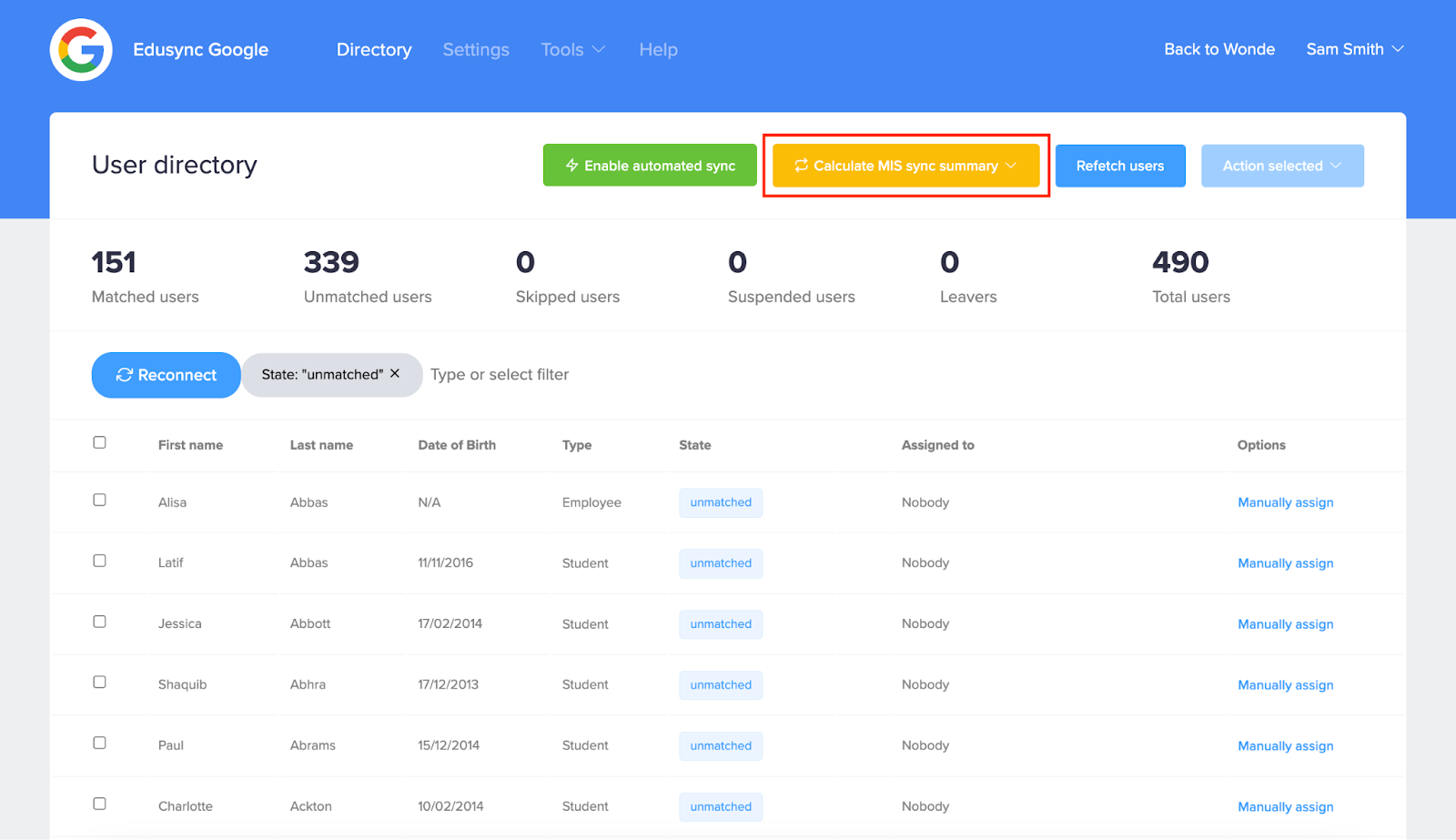Expand the Action selected dropdown button
Viewport: 1456px width, 840px height.
tap(1281, 166)
